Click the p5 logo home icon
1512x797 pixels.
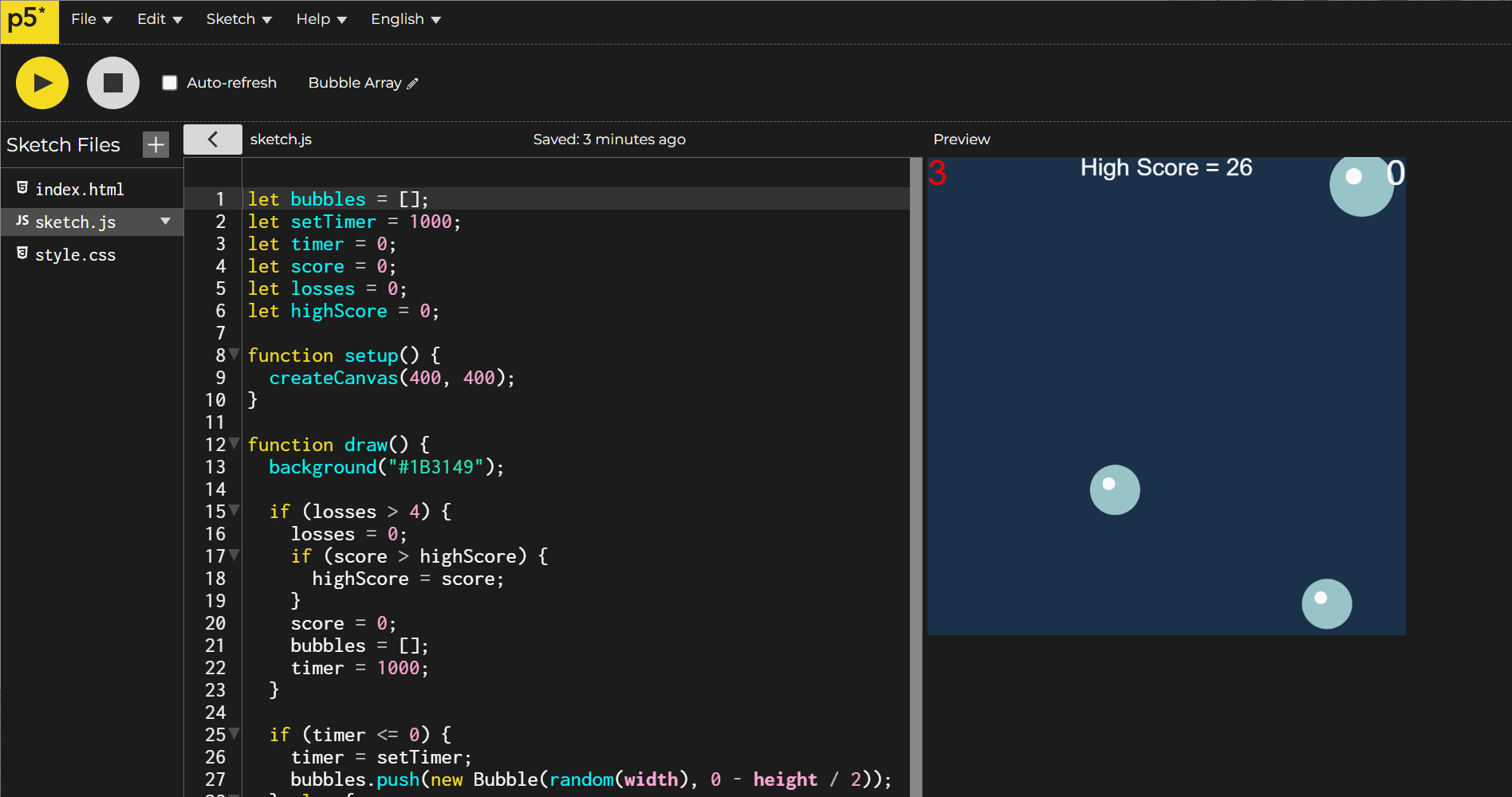(29, 22)
